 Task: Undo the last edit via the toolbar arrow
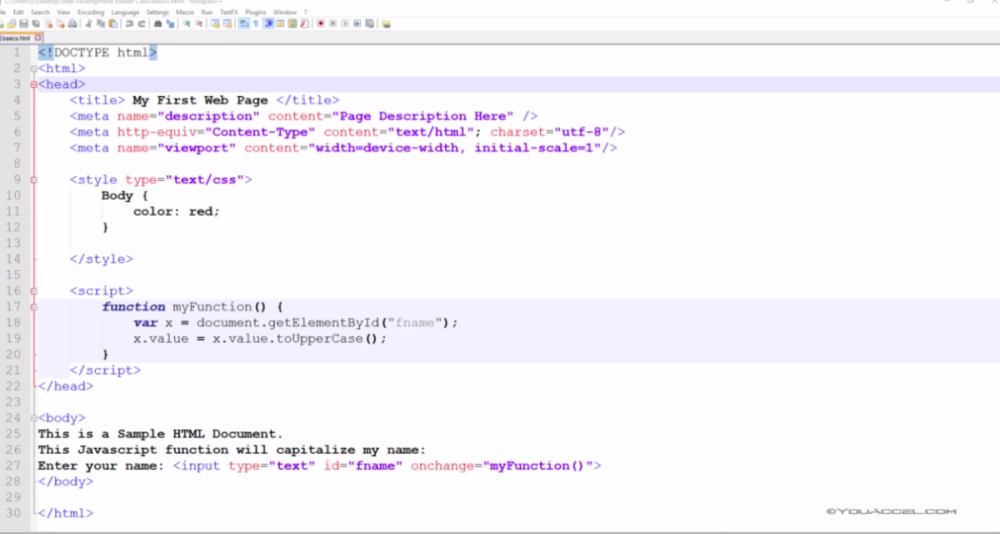pos(129,24)
